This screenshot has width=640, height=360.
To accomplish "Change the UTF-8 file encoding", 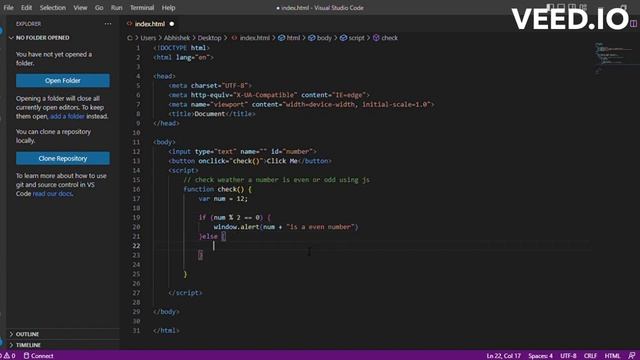I will click(x=568, y=356).
